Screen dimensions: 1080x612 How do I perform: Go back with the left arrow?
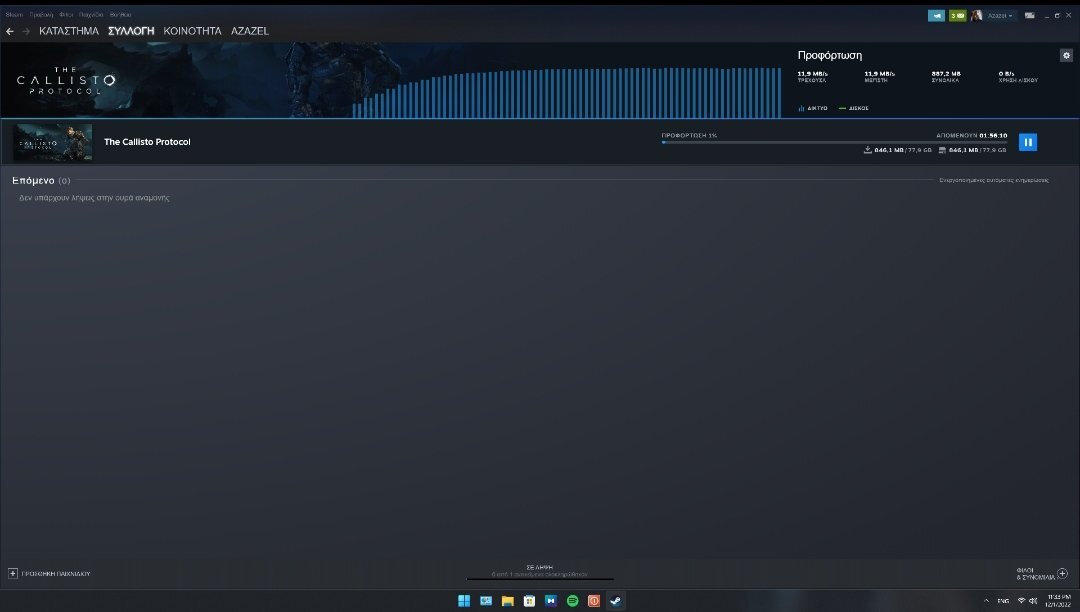(10, 31)
